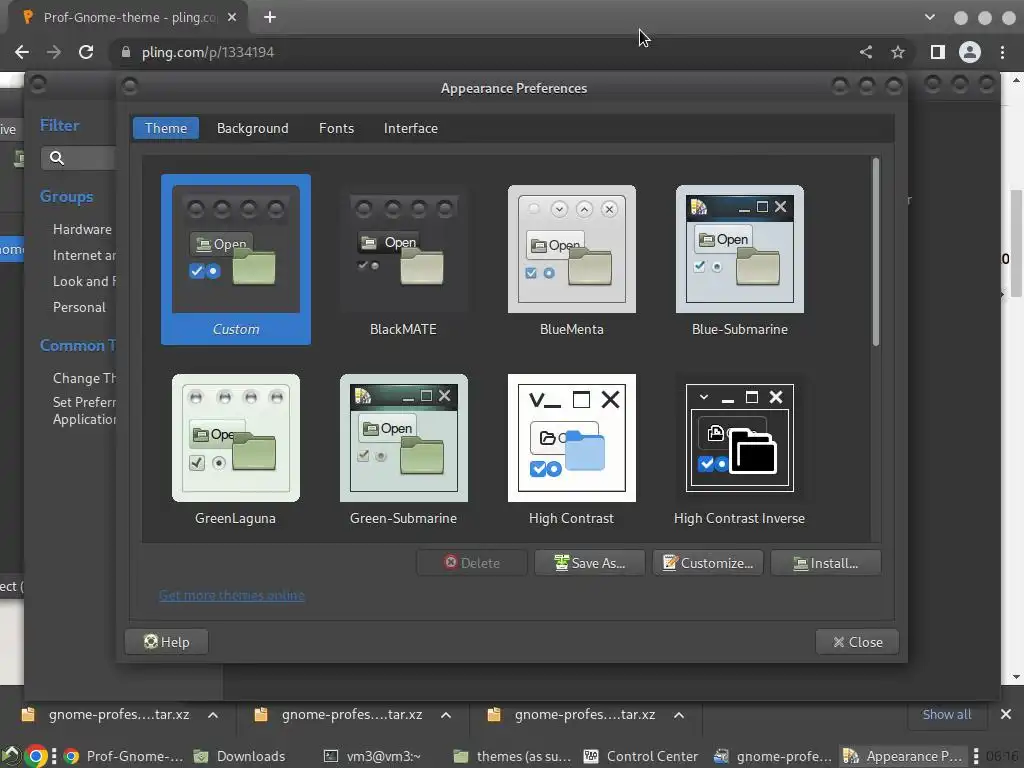
Task: Click the disabled Delete button
Action: coord(472,563)
